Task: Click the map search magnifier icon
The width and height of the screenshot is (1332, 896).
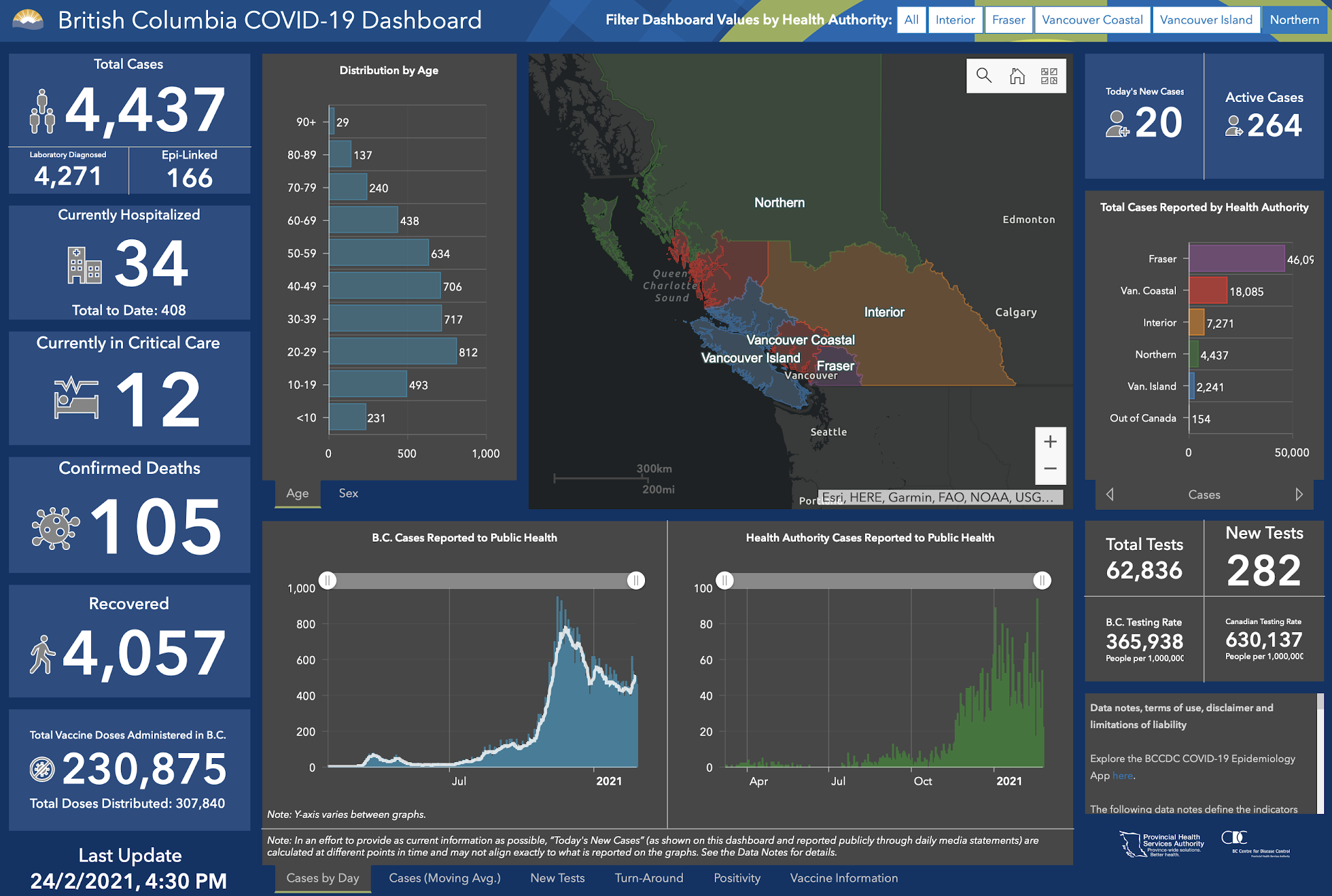Action: coord(984,76)
